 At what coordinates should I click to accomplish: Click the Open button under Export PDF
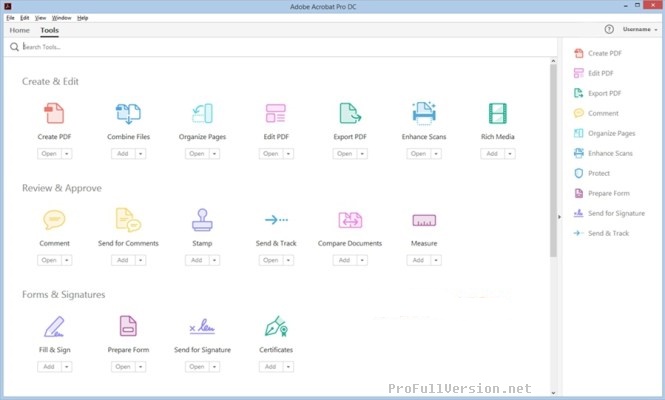[x=344, y=154]
